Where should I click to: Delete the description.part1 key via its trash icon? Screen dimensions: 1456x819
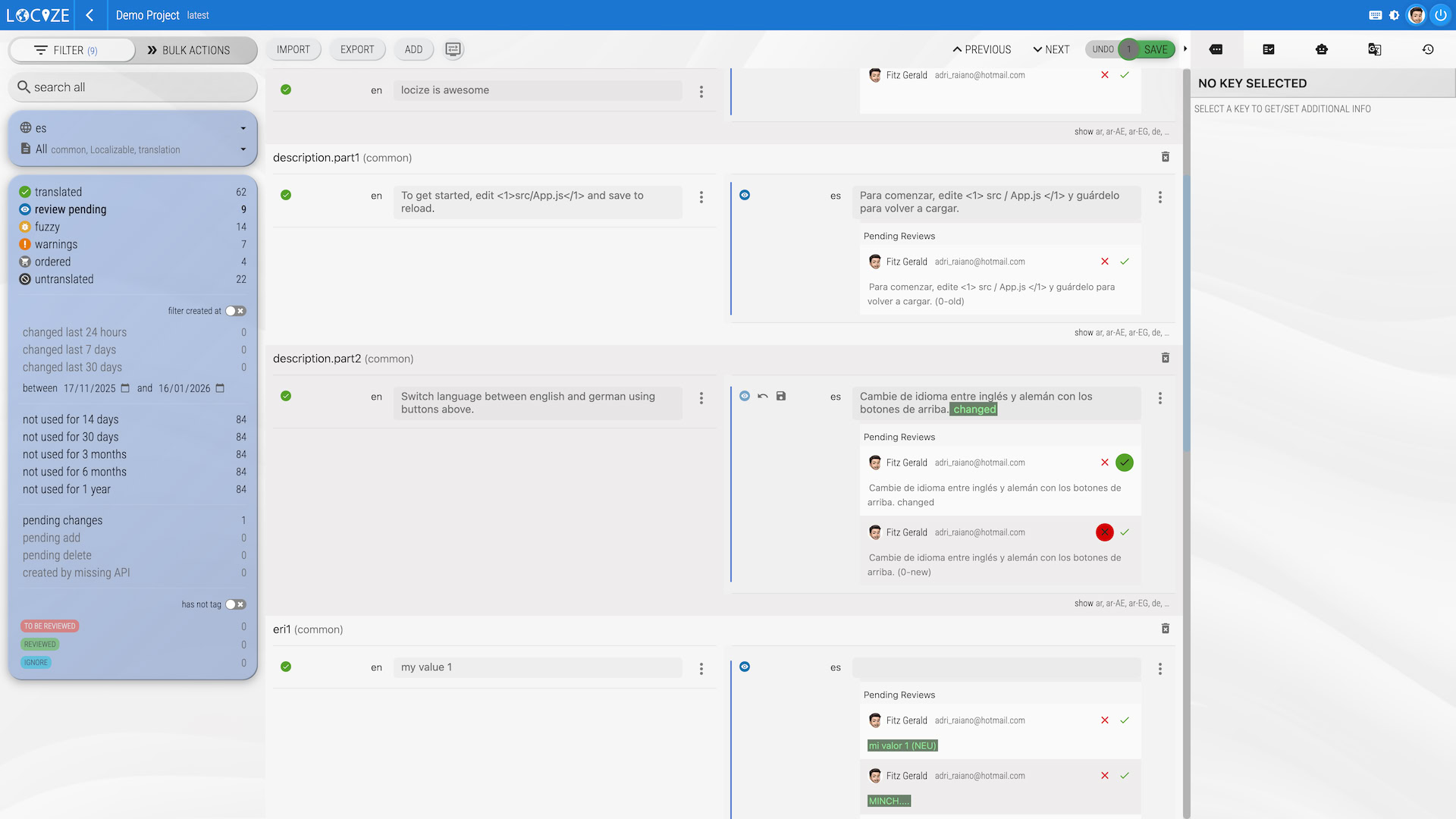[x=1166, y=157]
